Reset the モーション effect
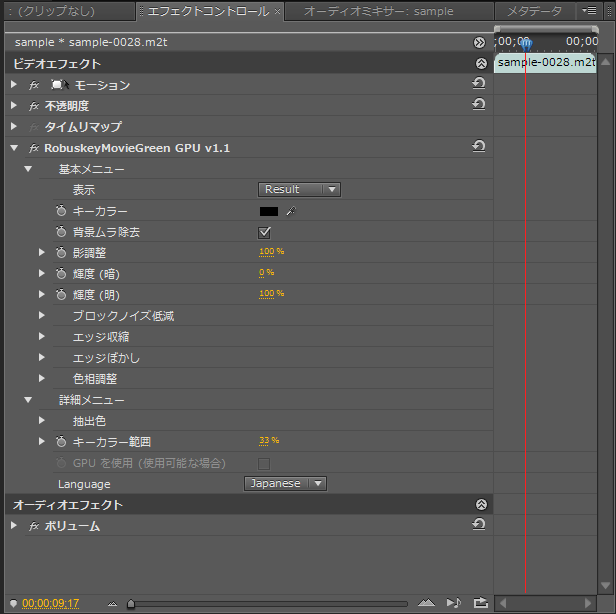This screenshot has height=614, width=616. click(478, 83)
